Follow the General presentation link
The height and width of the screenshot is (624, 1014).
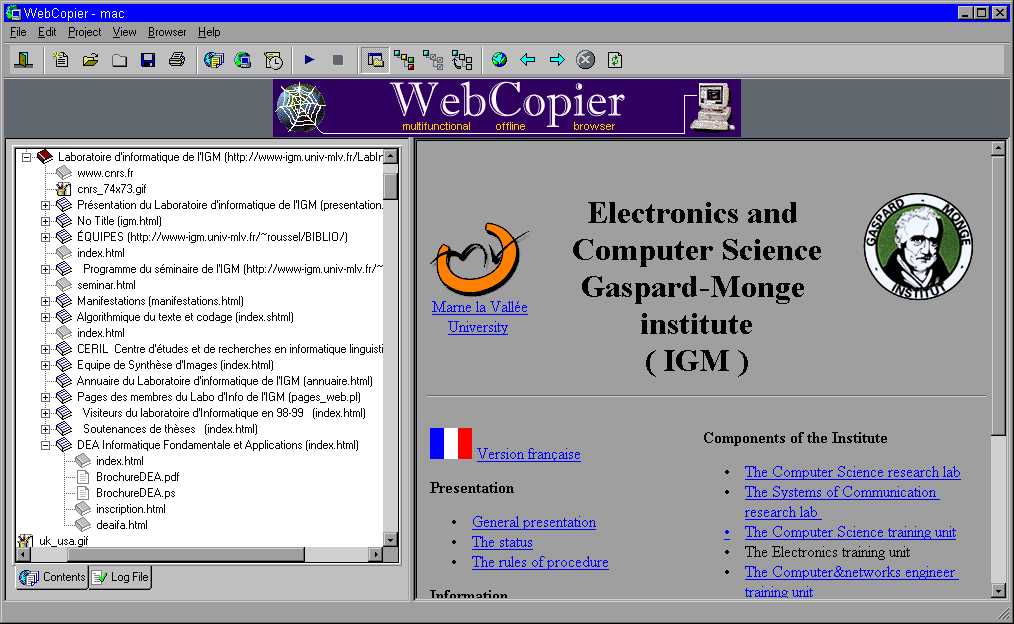pos(534,522)
